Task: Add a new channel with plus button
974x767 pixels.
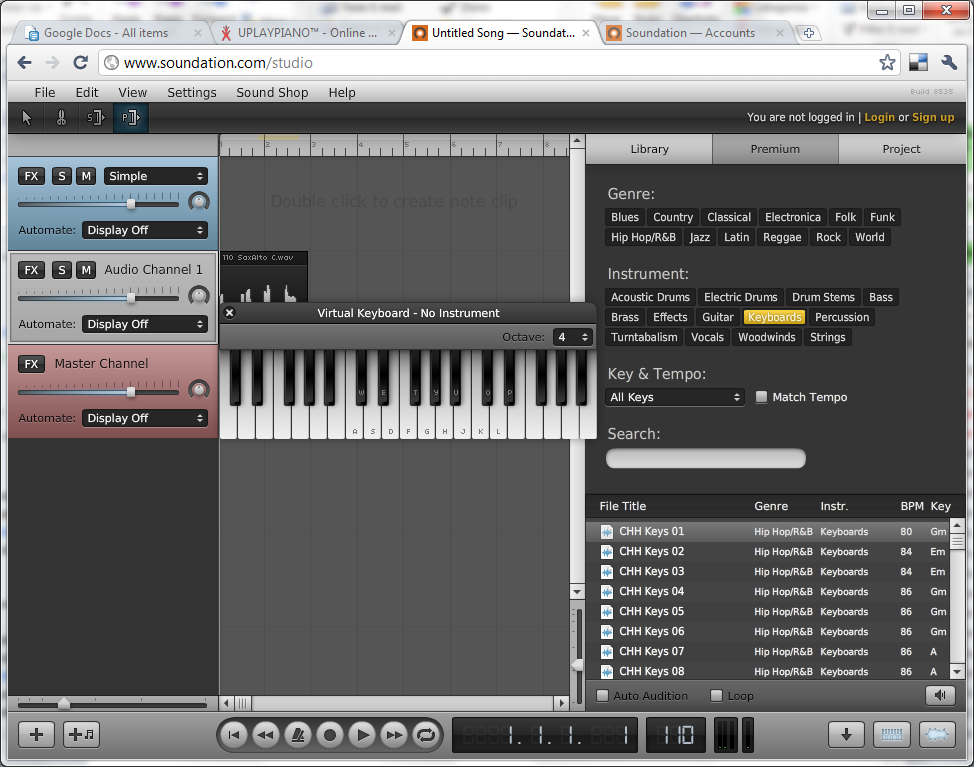Action: 37,735
